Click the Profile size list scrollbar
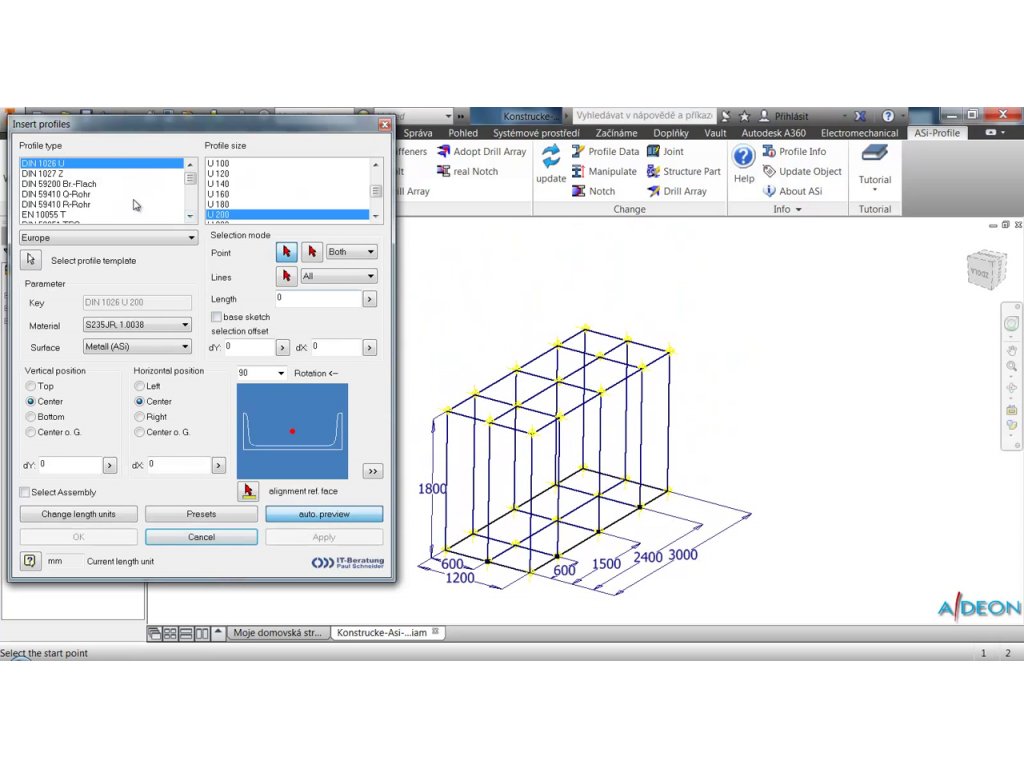Image resolution: width=1024 pixels, height=768 pixels. coord(376,190)
